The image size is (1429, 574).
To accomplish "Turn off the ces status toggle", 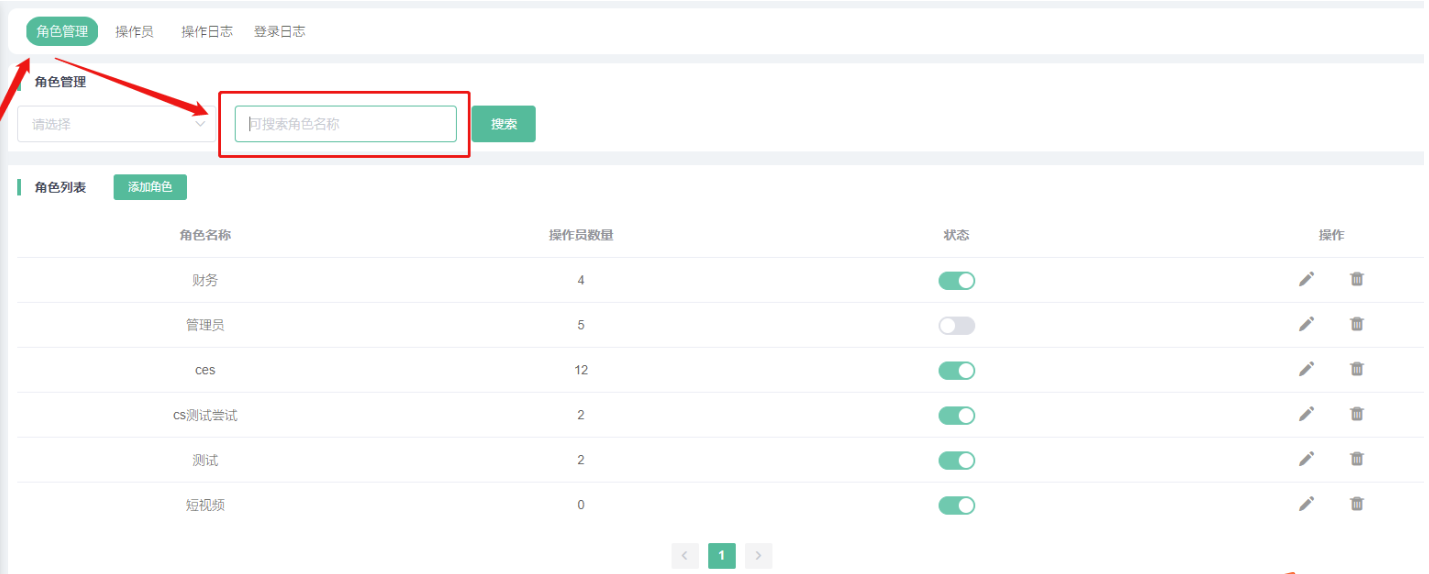I will tap(956, 370).
